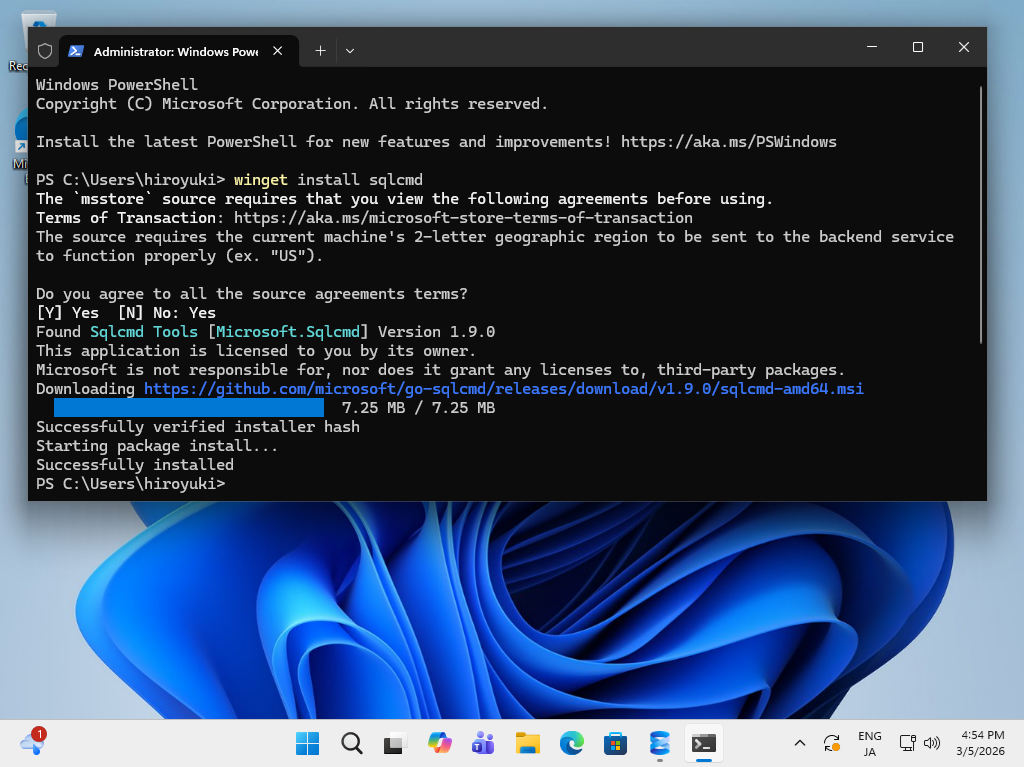Close the Windows PowerShell tab
Image resolution: width=1024 pixels, height=767 pixels.
coord(278,51)
